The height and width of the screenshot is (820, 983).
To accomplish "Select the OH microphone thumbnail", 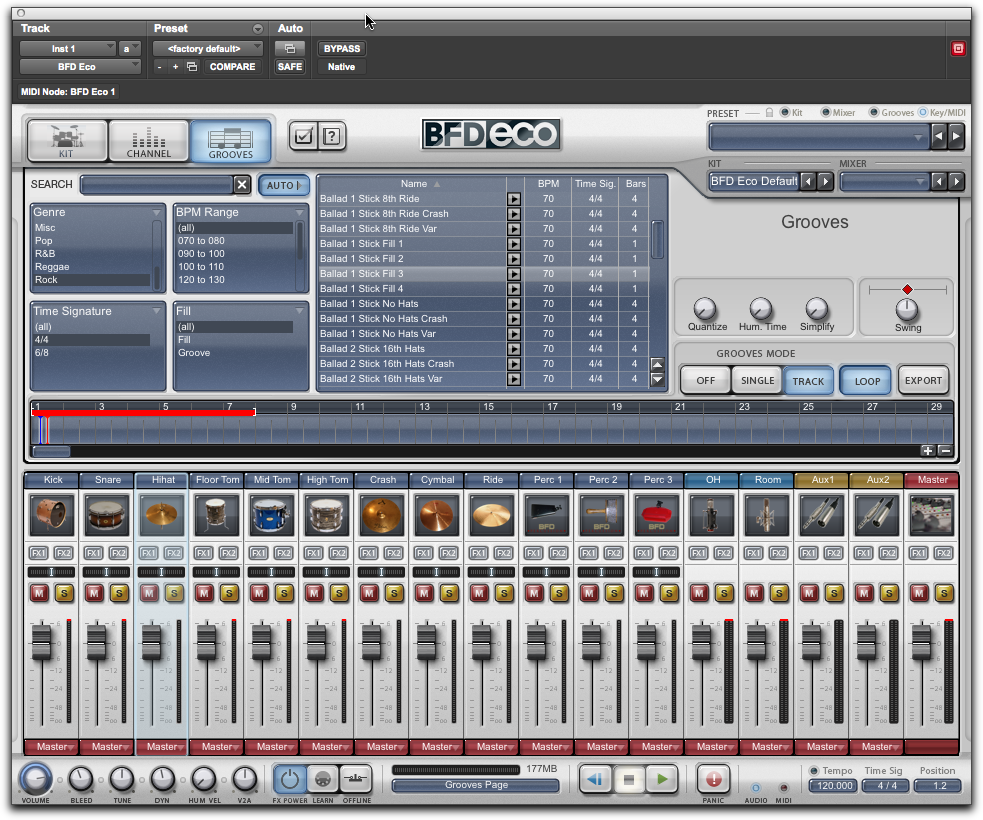I will click(712, 515).
